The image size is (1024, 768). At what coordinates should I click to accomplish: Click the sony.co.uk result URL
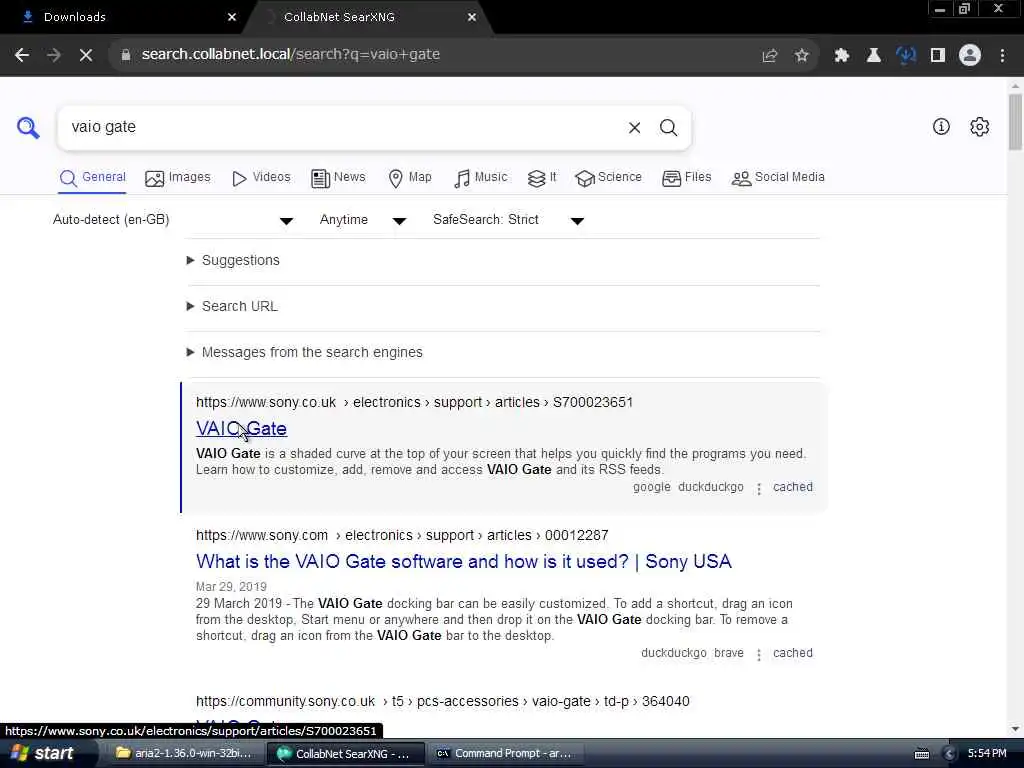pos(414,403)
